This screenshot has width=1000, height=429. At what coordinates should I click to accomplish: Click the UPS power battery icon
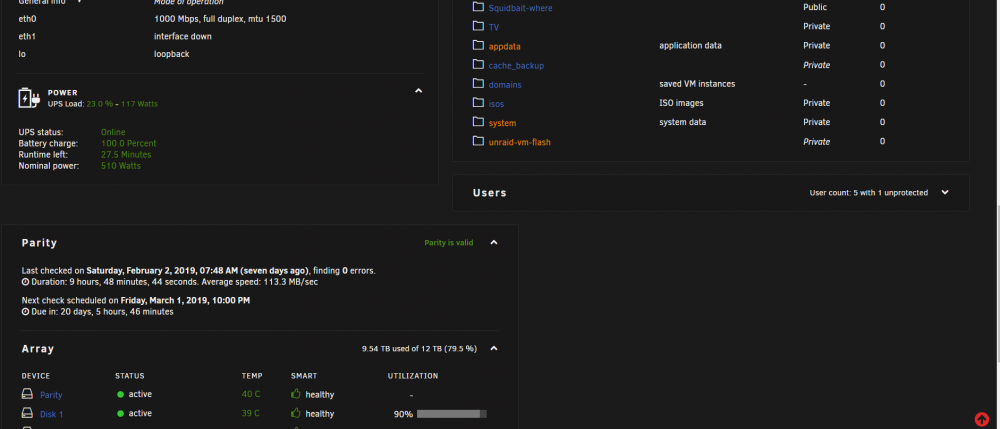tap(29, 98)
